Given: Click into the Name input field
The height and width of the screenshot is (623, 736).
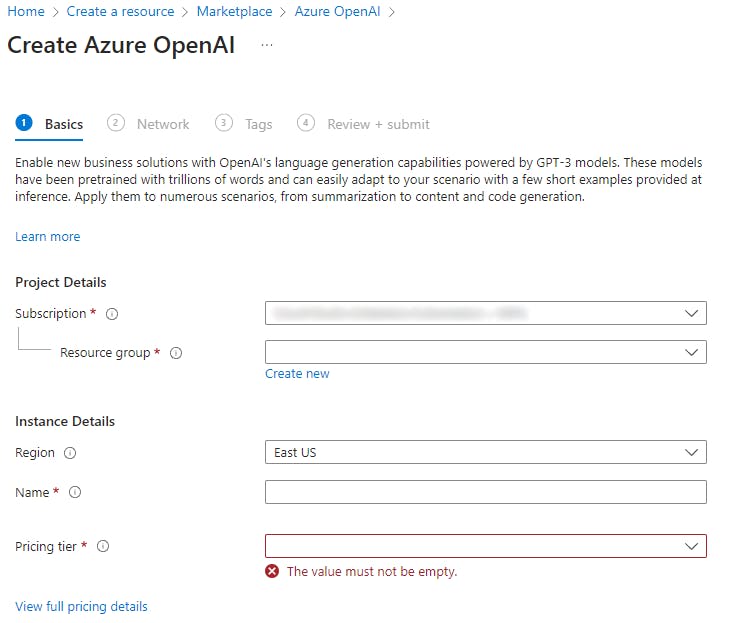Looking at the screenshot, I should pos(486,492).
